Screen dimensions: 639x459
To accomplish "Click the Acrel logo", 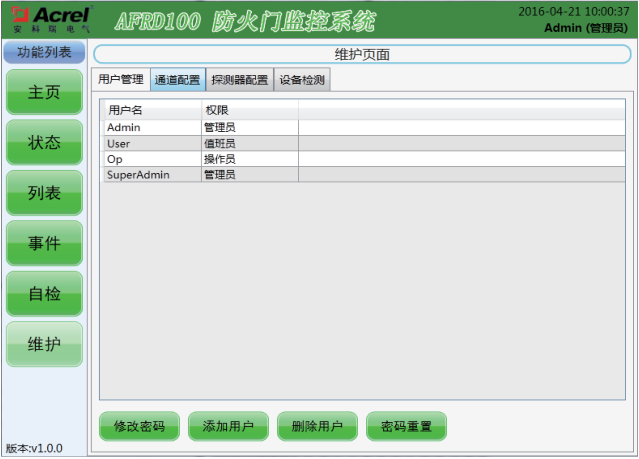I will coord(47,19).
